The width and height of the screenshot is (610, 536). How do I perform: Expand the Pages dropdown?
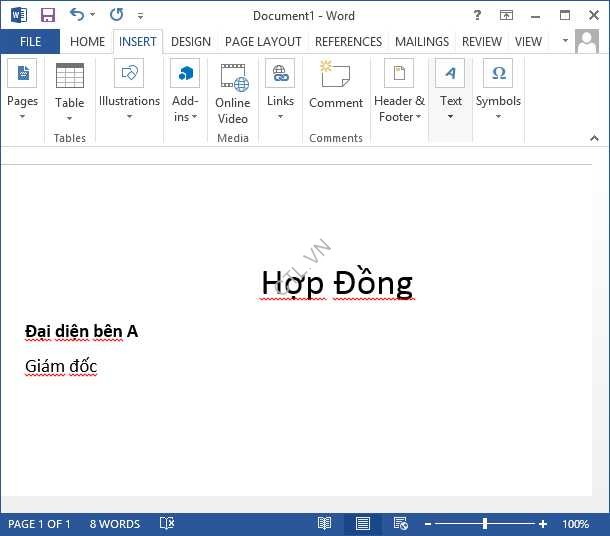click(x=22, y=116)
